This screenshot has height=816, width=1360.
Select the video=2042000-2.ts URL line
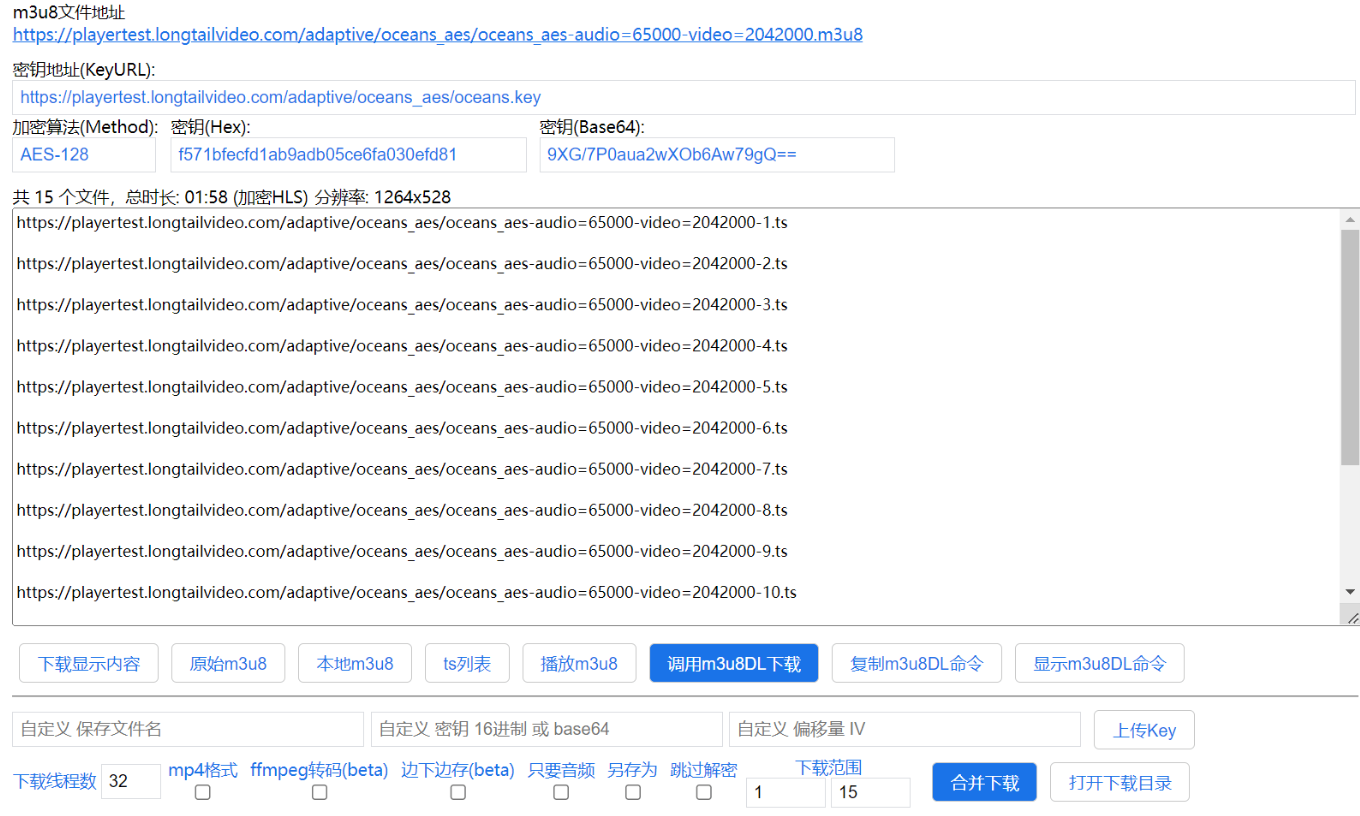tap(402, 263)
